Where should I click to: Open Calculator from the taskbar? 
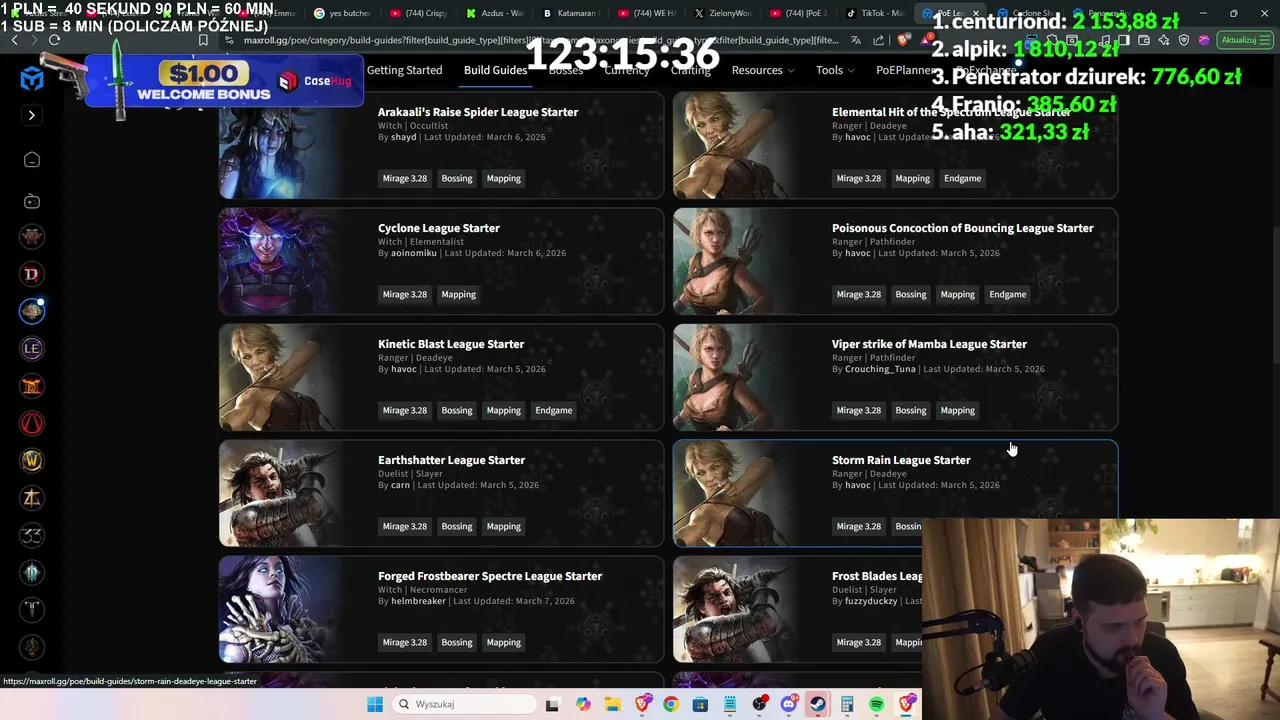pyautogui.click(x=848, y=704)
